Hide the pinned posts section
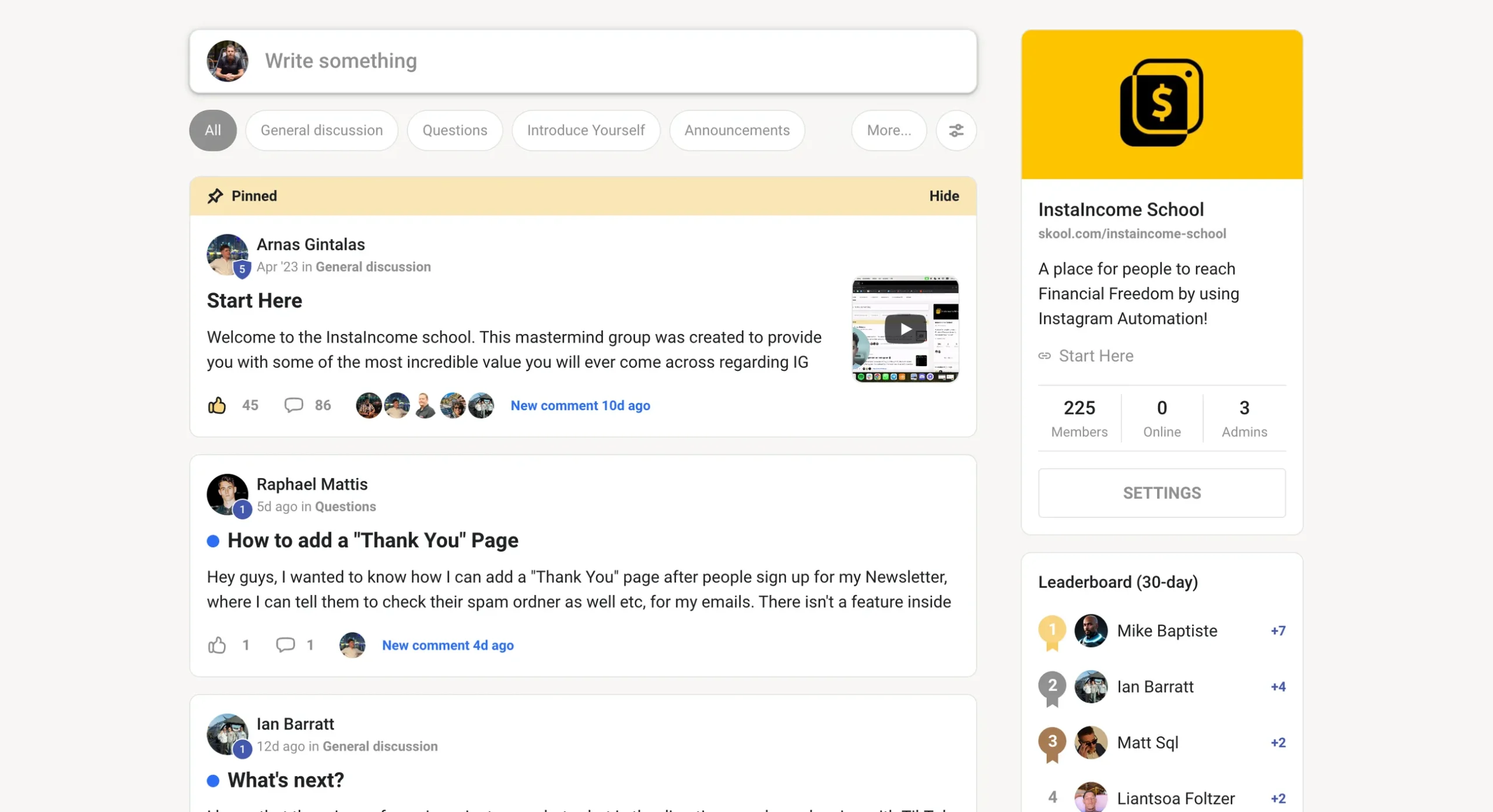Viewport: 1493px width, 812px height. pyautogui.click(x=944, y=196)
